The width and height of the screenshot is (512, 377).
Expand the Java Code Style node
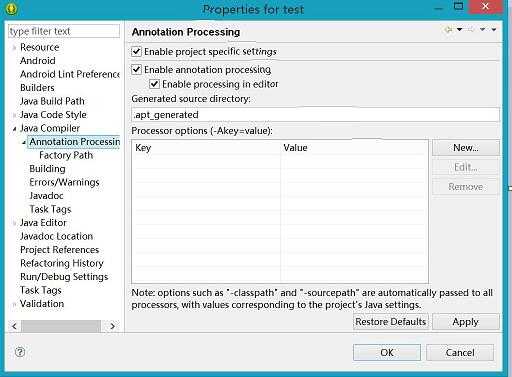(x=14, y=115)
